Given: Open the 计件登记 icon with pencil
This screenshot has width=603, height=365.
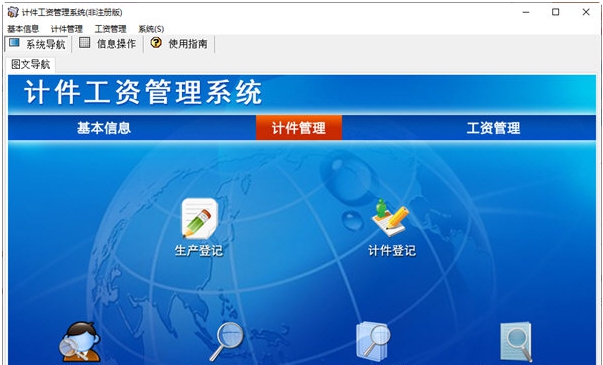Looking at the screenshot, I should [x=390, y=218].
